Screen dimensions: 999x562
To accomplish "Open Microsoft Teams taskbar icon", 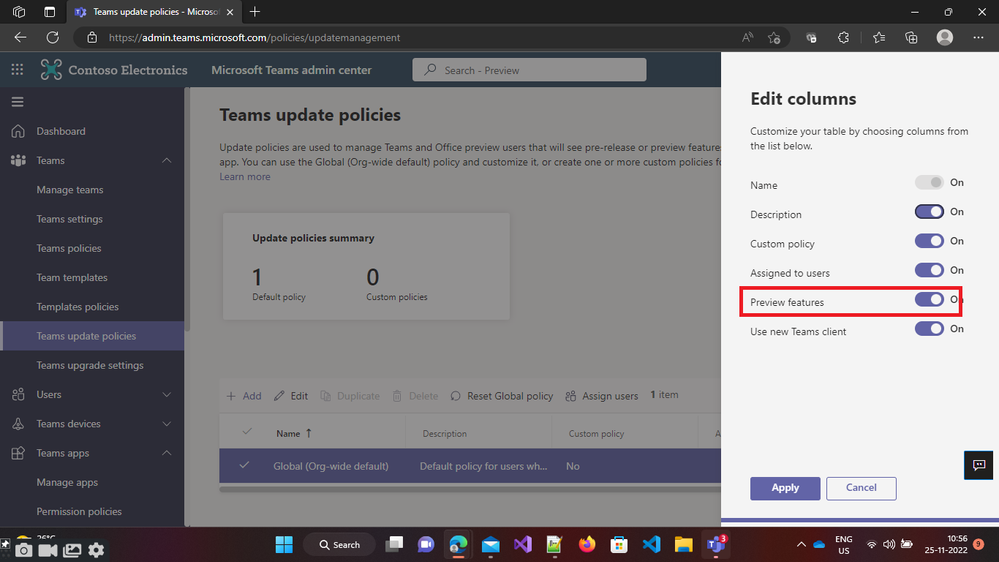I will tap(716, 545).
